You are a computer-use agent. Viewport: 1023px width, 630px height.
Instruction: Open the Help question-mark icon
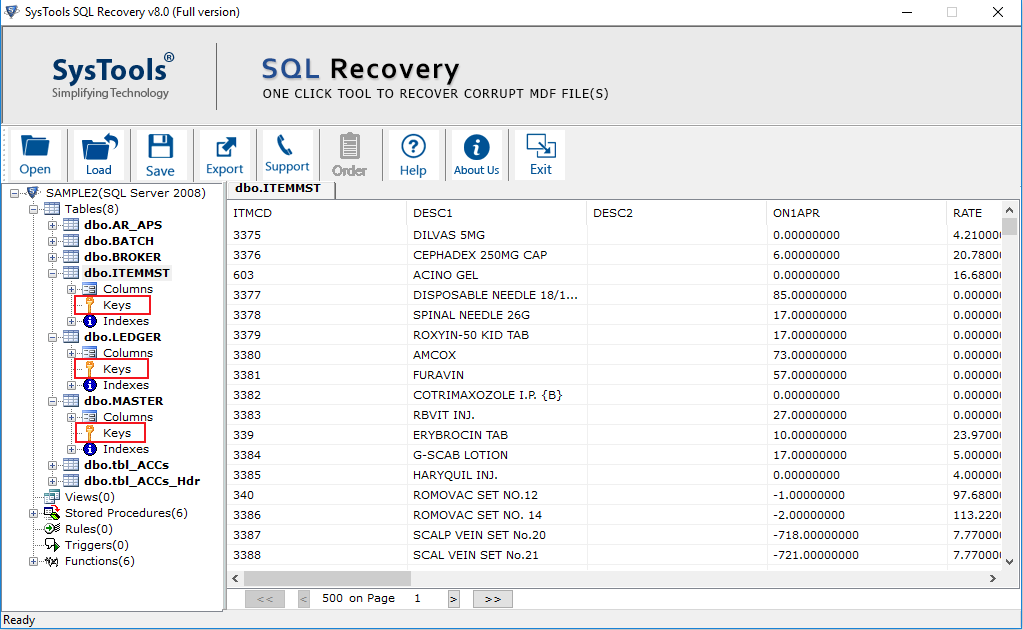point(413,146)
